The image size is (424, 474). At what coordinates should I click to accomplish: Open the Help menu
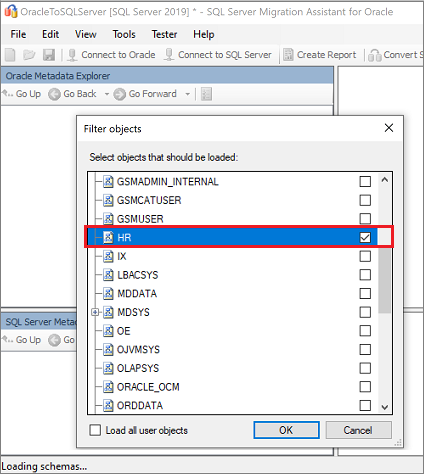coord(204,34)
